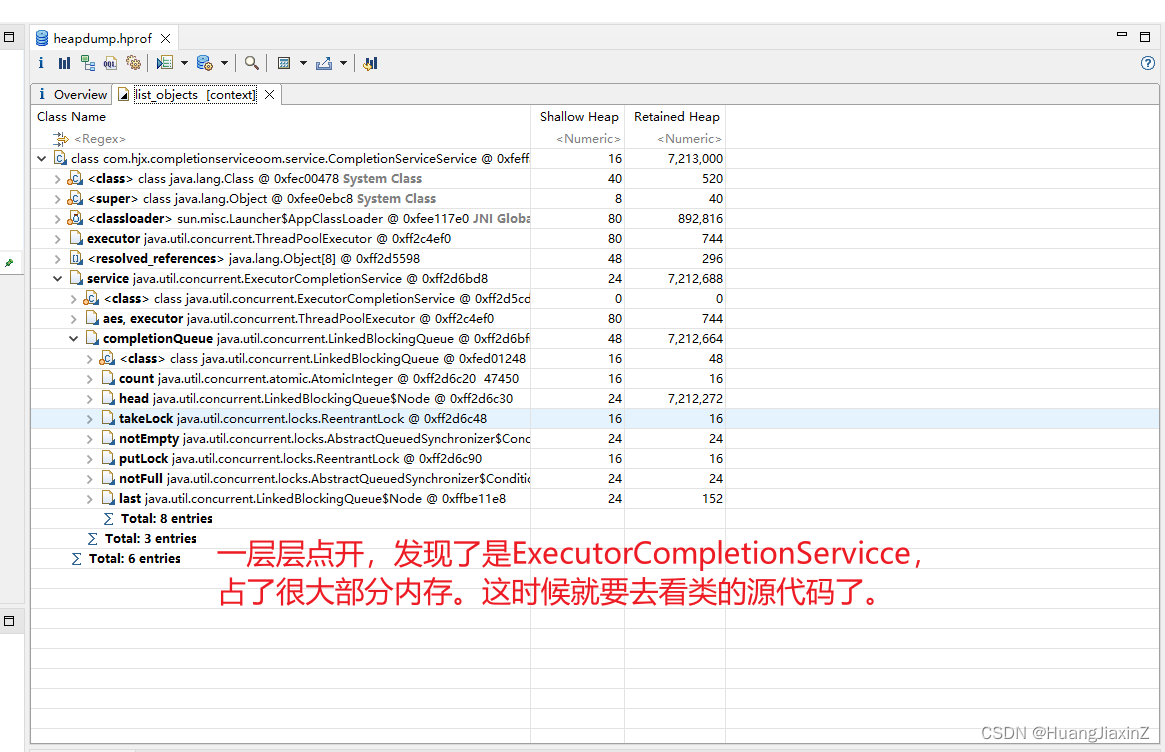Viewport: 1165px width, 752px height.
Task: Open dropdown arrow beside Group Result By
Action: tap(303, 63)
